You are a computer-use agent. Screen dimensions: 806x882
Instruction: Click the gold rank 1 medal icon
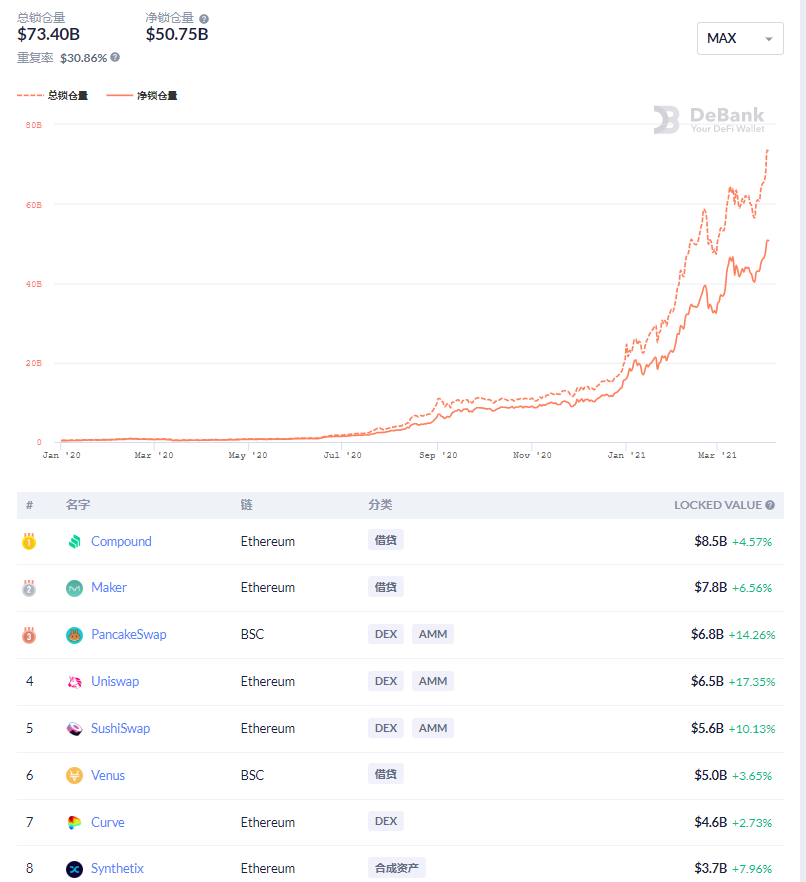tap(29, 541)
